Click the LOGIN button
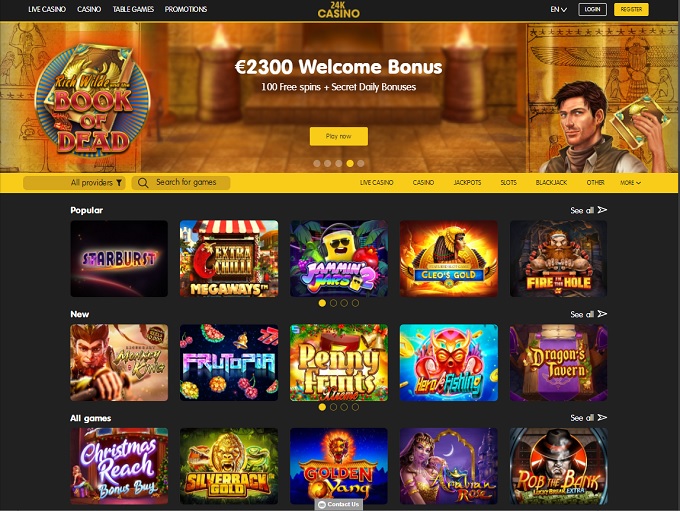Screen dimensions: 680x511 coord(592,10)
